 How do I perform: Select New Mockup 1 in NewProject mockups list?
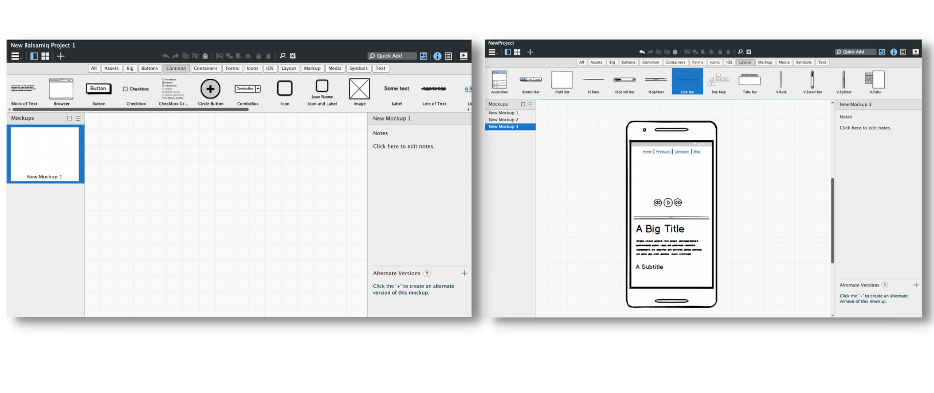tap(510, 113)
